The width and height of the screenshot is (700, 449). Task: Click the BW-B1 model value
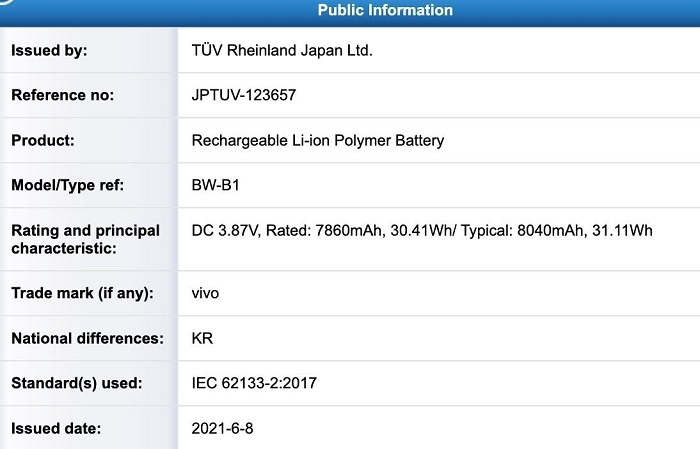pos(216,185)
